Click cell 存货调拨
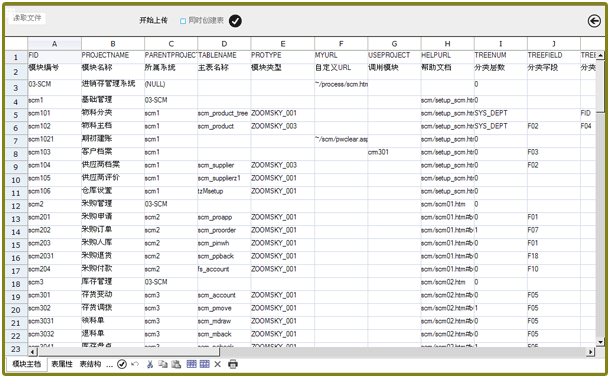Viewport: 610px width, 378px height. [x=113, y=309]
